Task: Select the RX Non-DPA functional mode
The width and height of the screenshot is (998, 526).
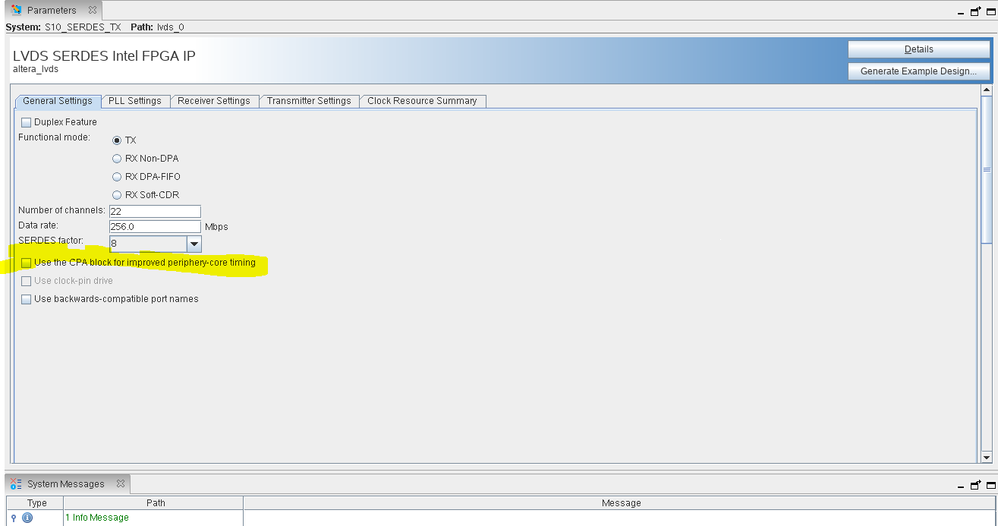Action: [116, 159]
